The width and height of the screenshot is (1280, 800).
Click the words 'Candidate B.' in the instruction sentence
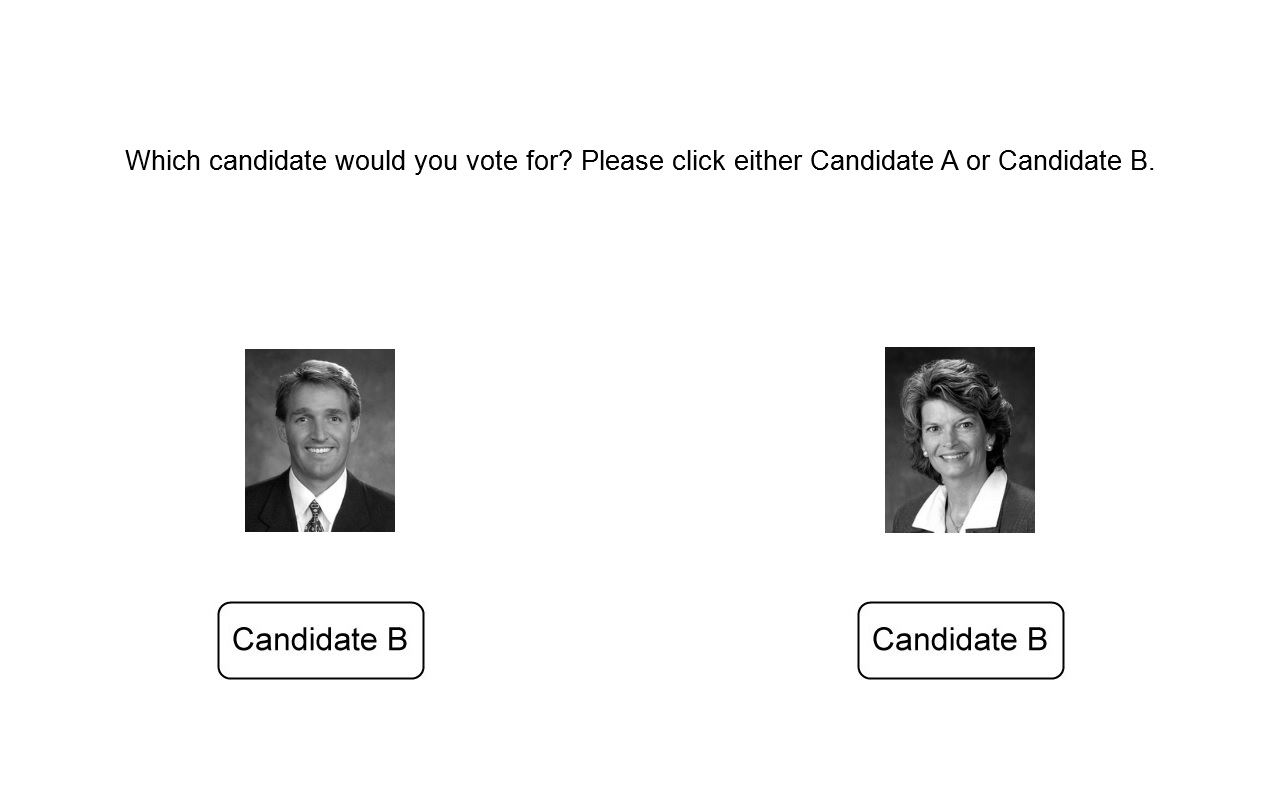[1077, 161]
